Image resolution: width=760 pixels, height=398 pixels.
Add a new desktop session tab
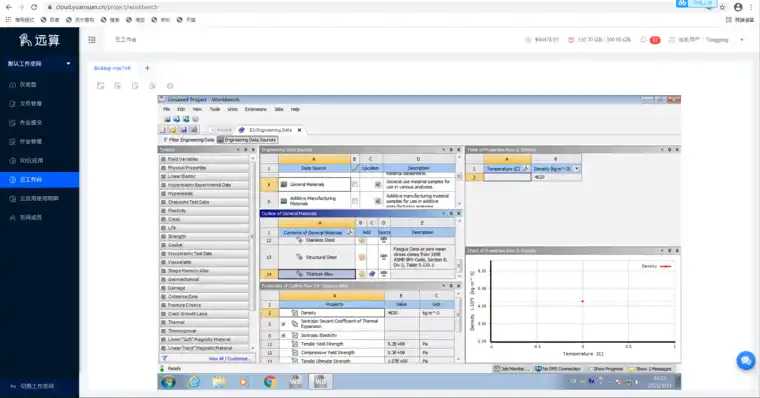pos(147,68)
